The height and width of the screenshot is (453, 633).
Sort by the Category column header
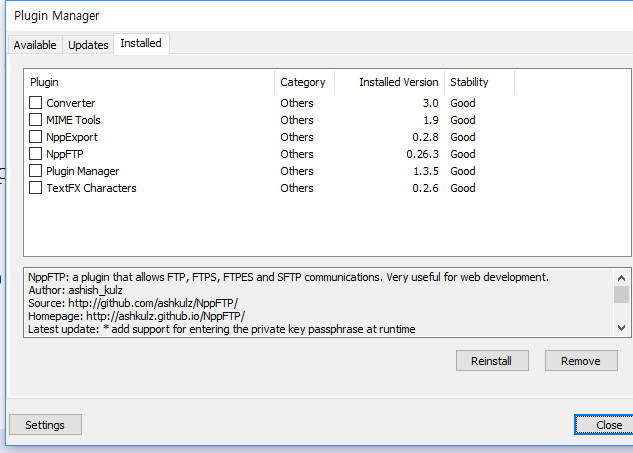[x=305, y=82]
